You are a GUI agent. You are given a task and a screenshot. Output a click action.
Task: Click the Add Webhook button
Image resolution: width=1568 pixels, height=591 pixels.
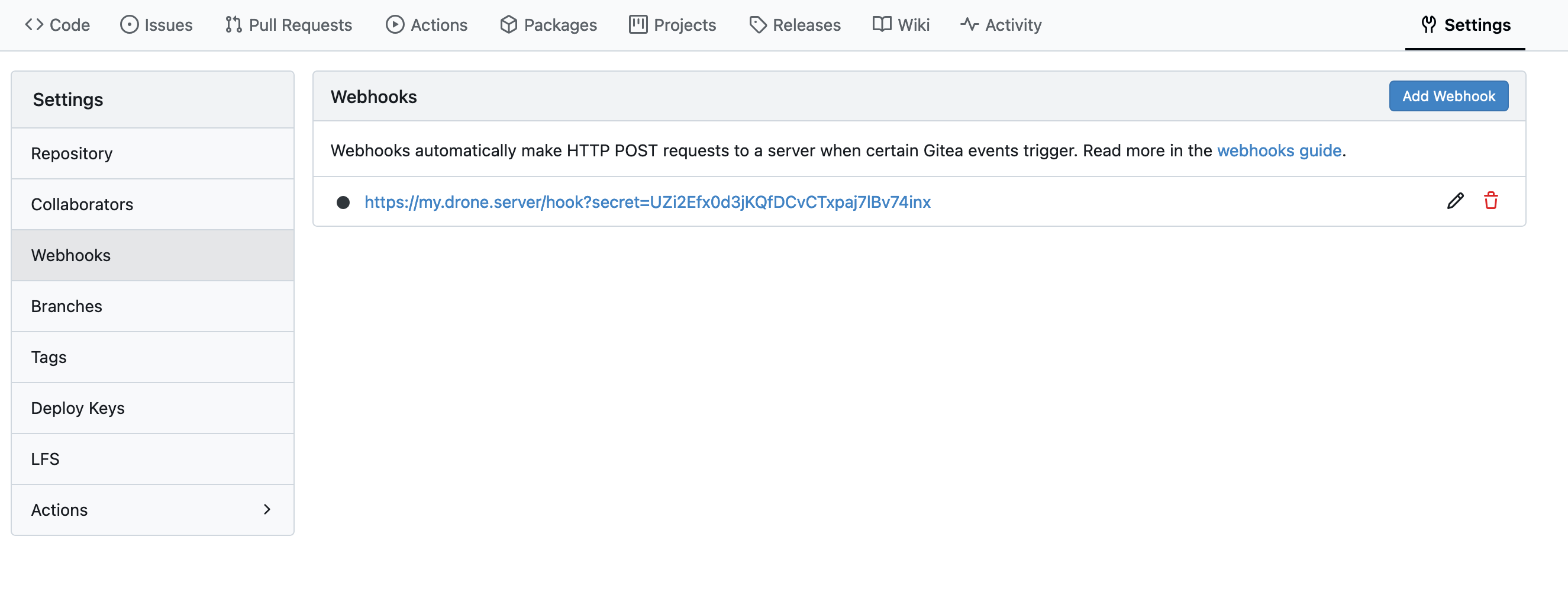point(1448,97)
